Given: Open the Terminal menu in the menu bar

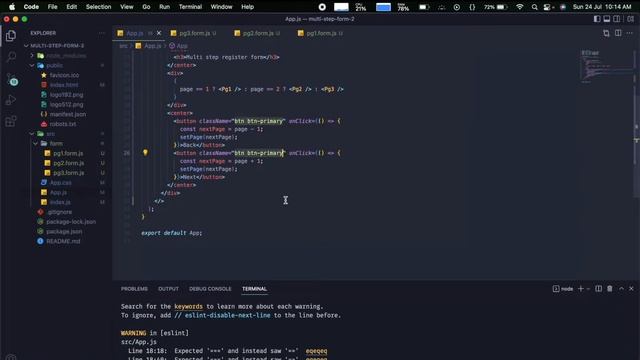Looking at the screenshot, I should [x=190, y=7].
